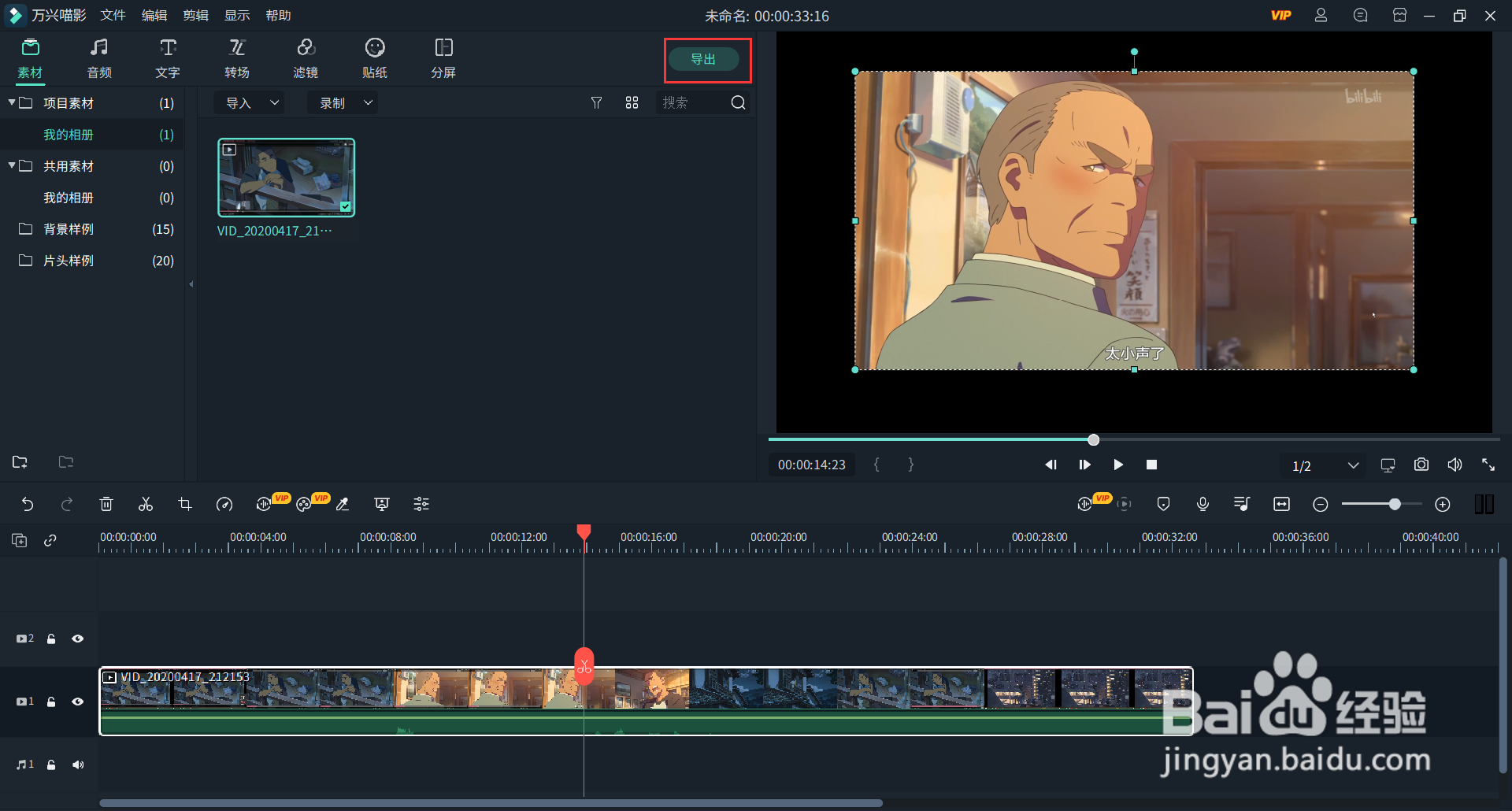1512x811 pixels.
Task: Open the 编辑 menu
Action: pyautogui.click(x=154, y=16)
